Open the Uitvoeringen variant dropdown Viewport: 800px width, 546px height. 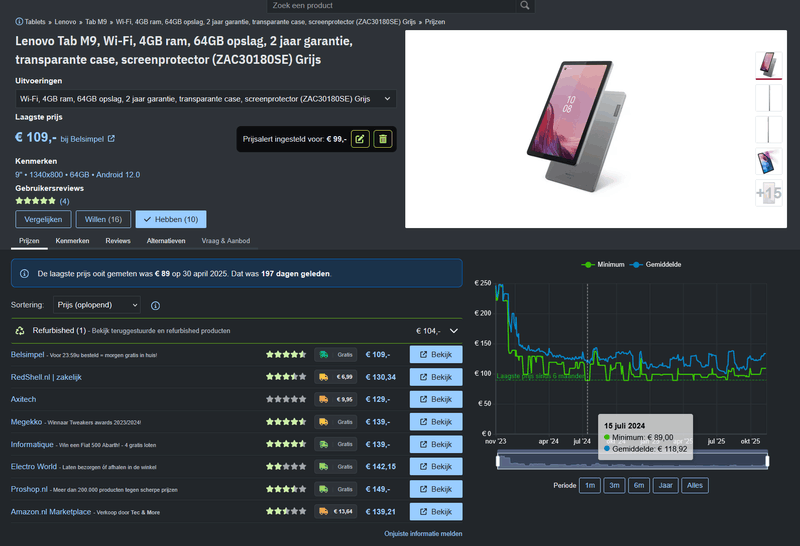pyautogui.click(x=206, y=99)
